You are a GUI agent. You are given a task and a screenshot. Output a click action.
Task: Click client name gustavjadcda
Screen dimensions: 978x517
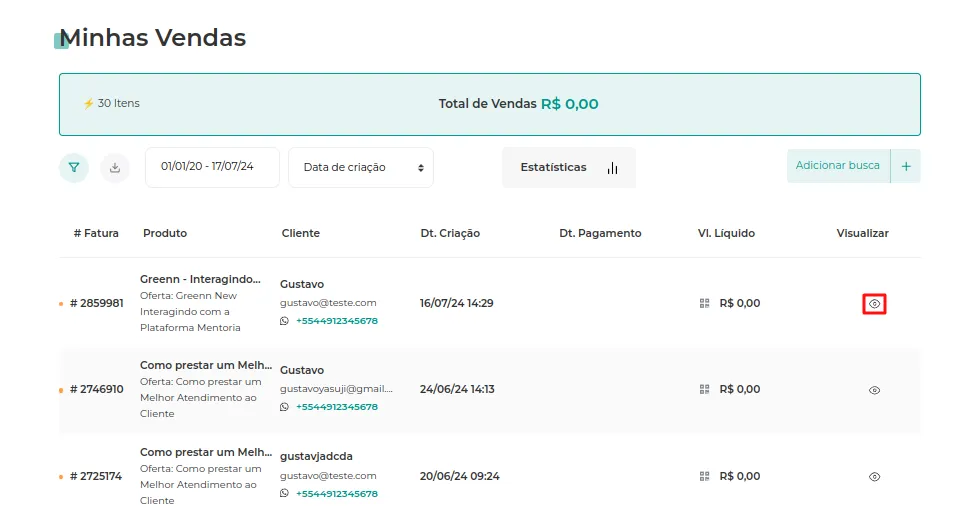tap(316, 456)
